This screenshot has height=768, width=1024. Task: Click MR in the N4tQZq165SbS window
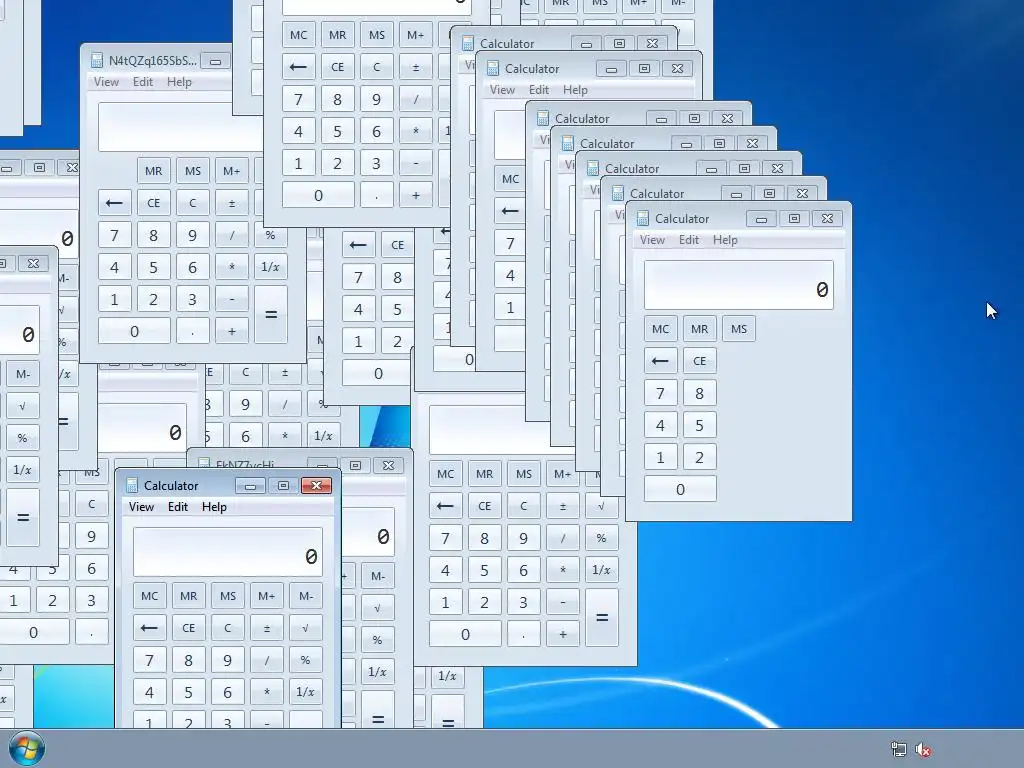coord(153,171)
